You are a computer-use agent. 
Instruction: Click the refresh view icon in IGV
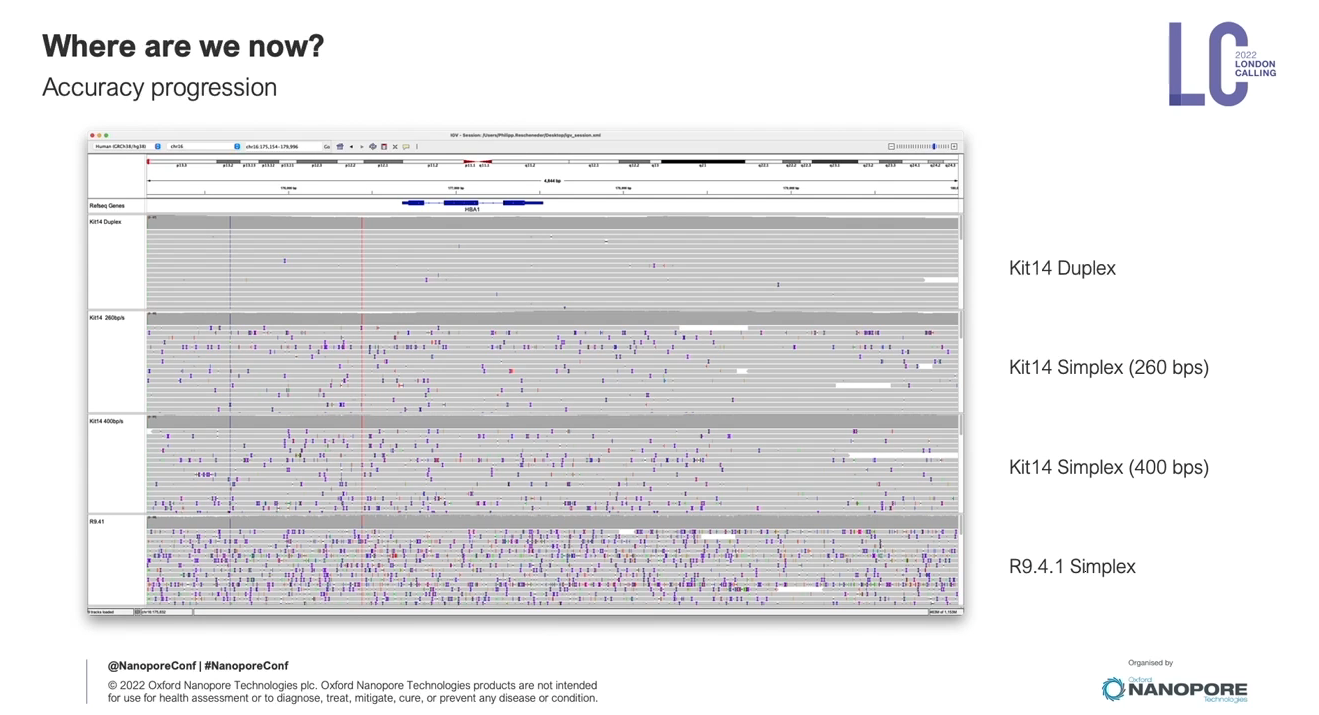click(x=373, y=147)
